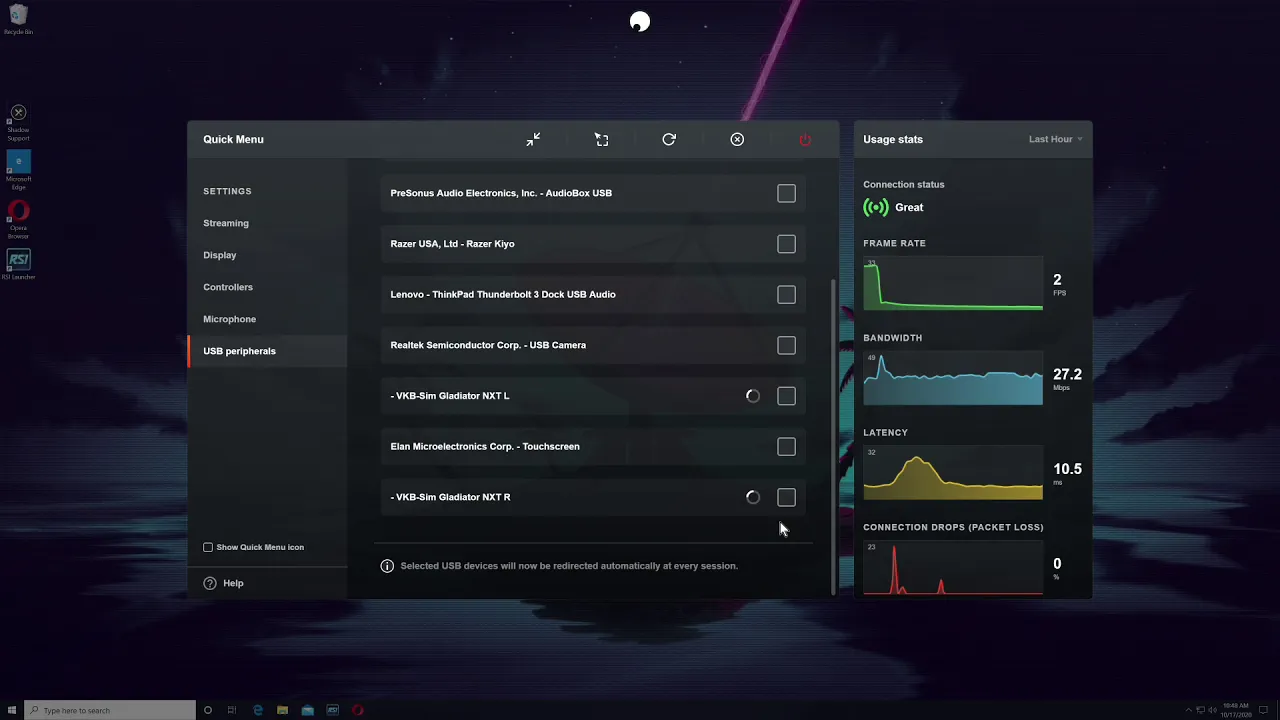The height and width of the screenshot is (720, 1280).
Task: Enable the Show Quick Menu icon checkbox
Action: tap(208, 547)
